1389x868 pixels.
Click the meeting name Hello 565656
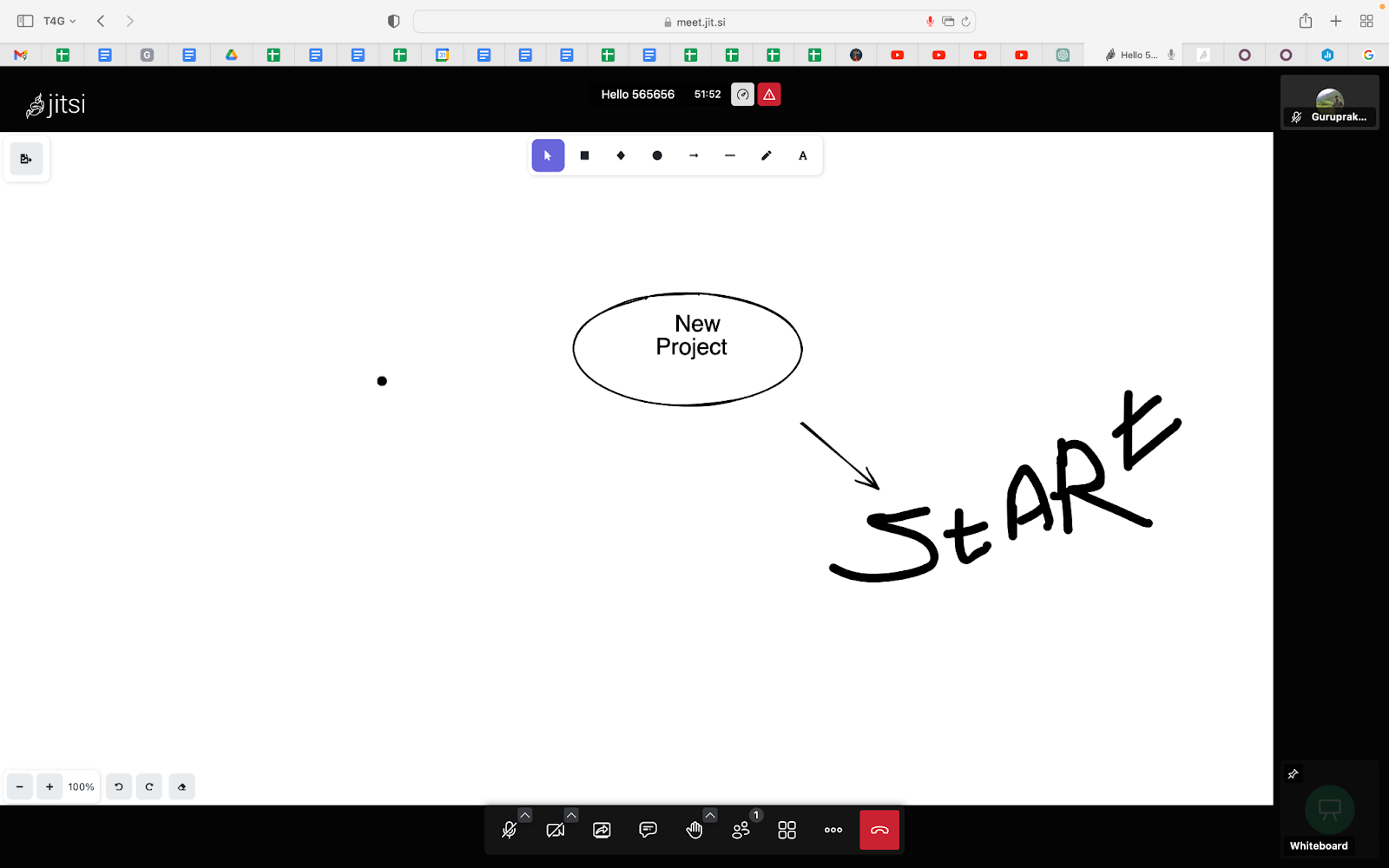pos(637,95)
